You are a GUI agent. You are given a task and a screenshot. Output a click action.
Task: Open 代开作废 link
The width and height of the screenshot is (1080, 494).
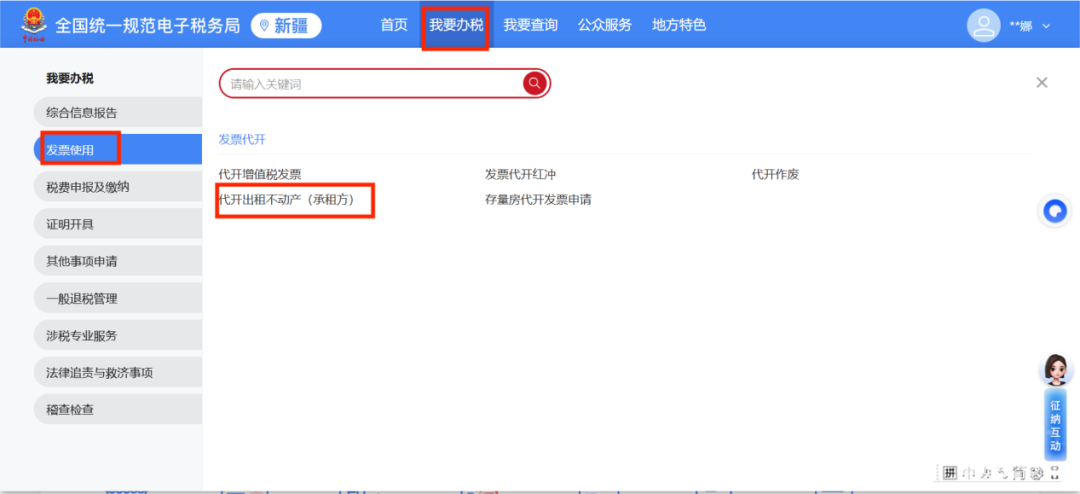(775, 175)
